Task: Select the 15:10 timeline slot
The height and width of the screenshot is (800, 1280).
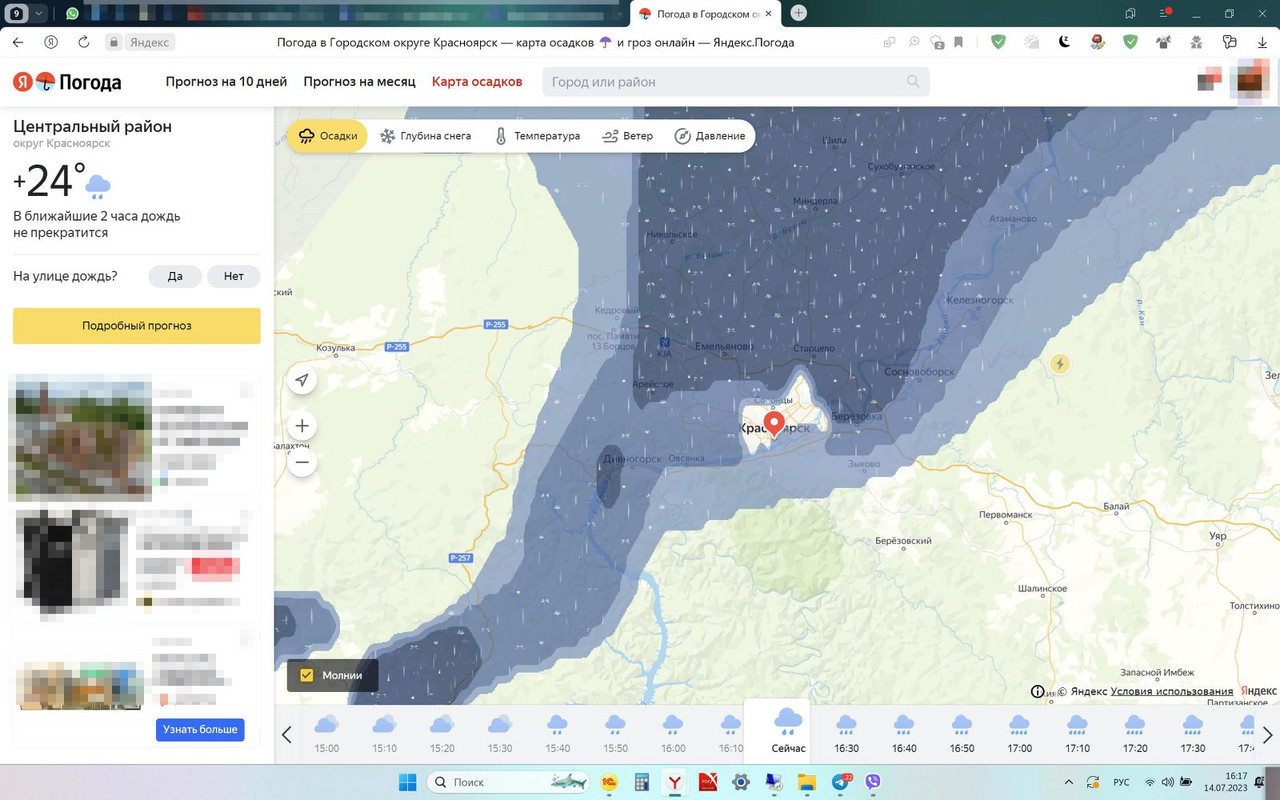Action: [384, 734]
